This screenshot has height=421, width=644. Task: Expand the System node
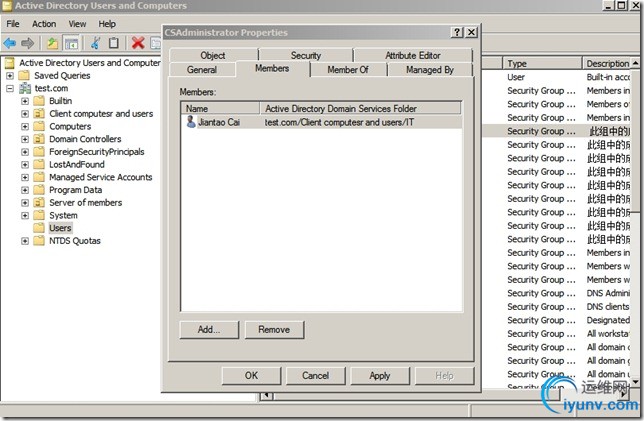25,215
